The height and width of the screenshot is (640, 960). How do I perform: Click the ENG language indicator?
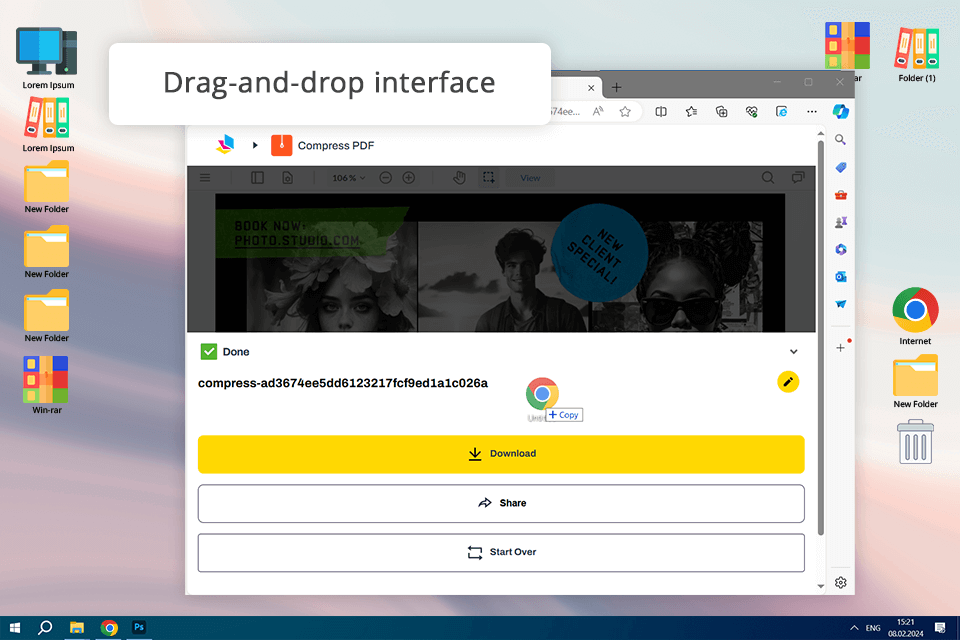[x=873, y=628]
